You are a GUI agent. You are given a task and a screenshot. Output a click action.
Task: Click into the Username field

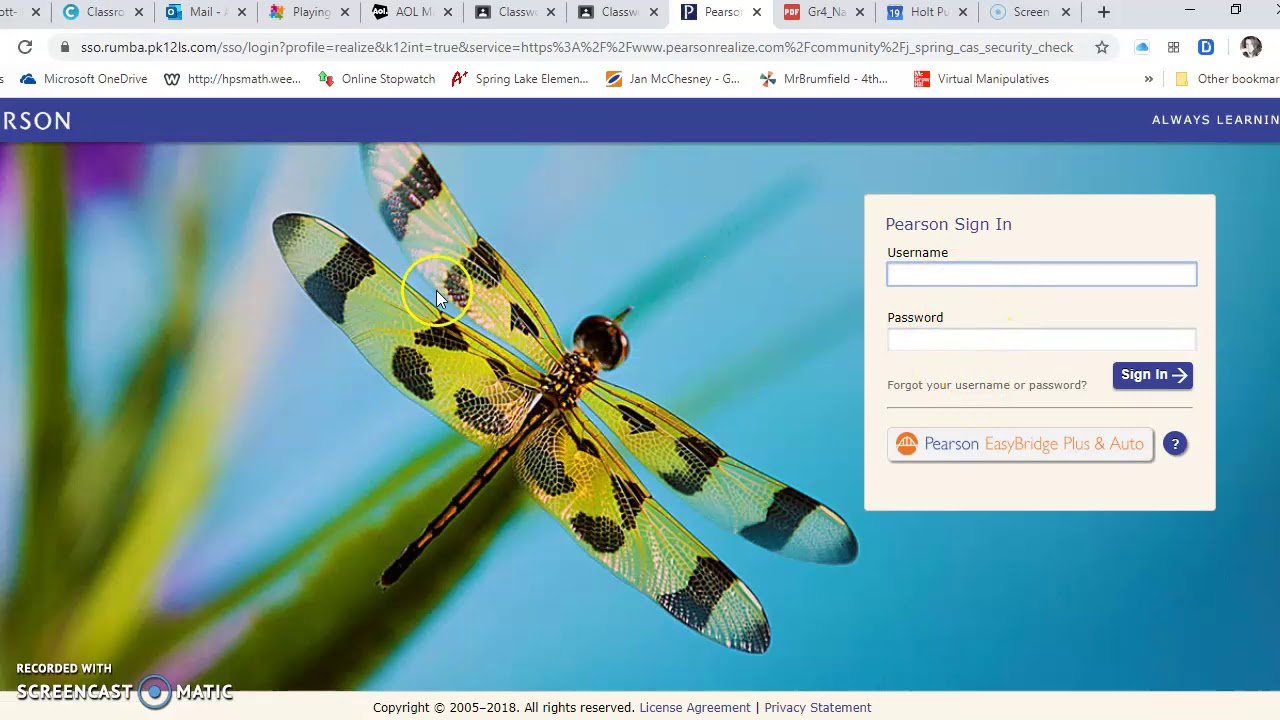pos(1041,274)
